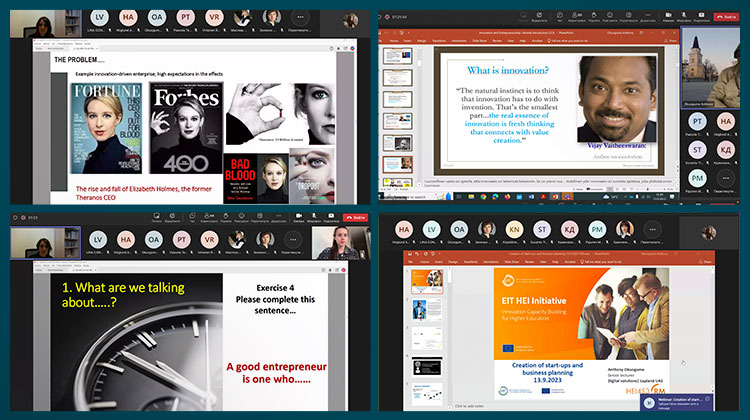Toggle microphone in the top-right call toolbar
The height and width of the screenshot is (420, 750).
coord(684,17)
